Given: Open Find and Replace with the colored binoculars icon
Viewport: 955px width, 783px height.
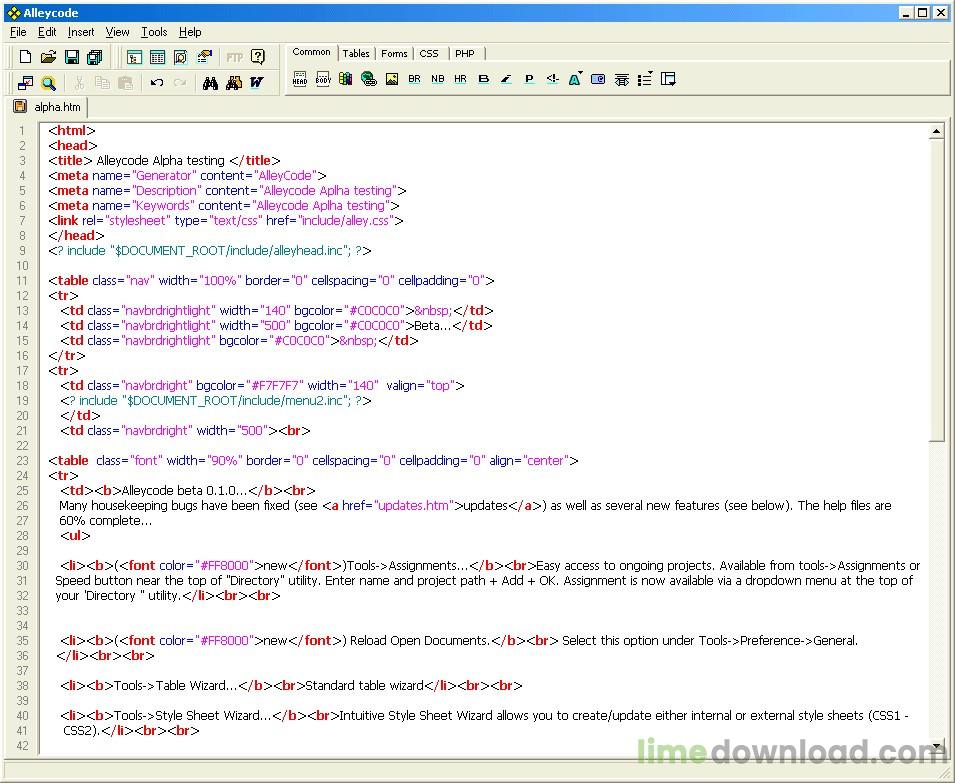Looking at the screenshot, I should 234,83.
